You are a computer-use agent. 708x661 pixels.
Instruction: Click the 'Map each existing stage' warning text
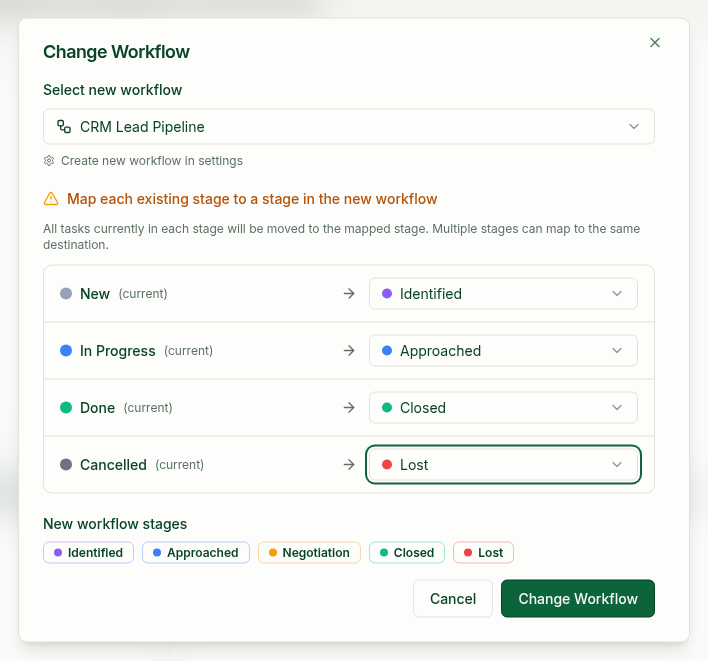click(x=252, y=199)
